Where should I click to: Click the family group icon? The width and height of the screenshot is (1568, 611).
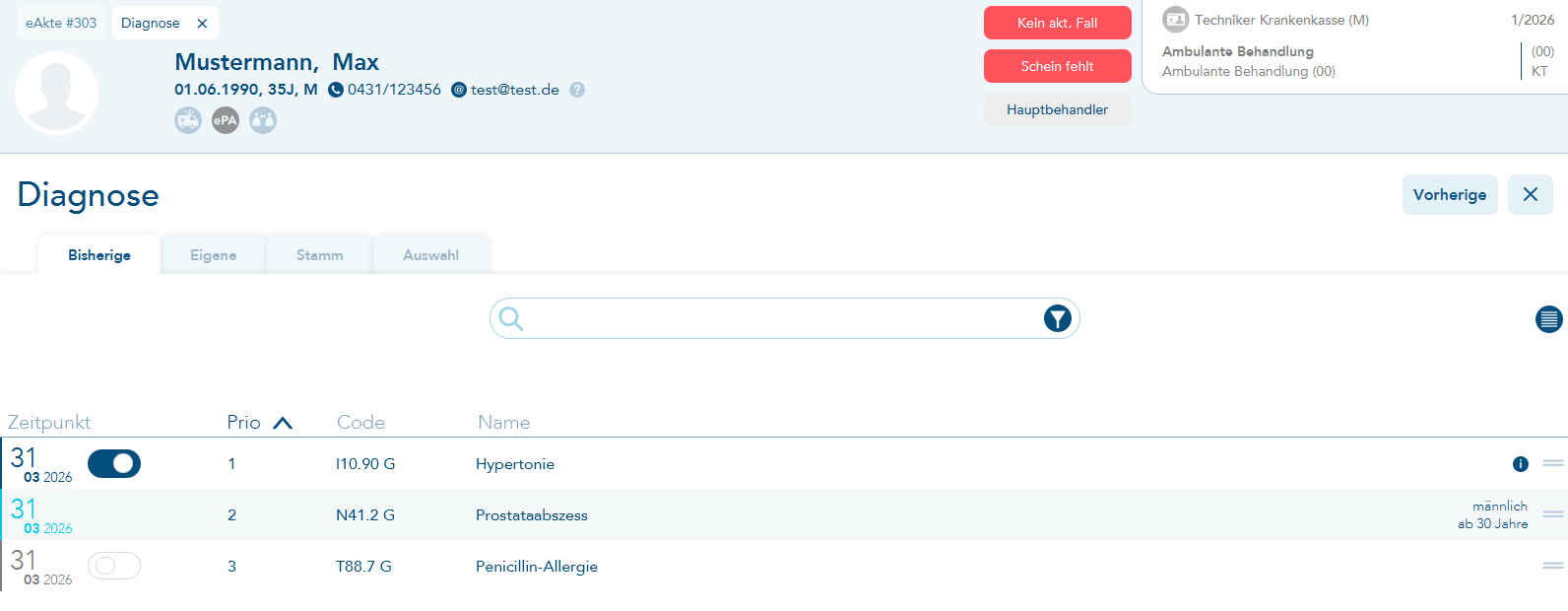[263, 120]
